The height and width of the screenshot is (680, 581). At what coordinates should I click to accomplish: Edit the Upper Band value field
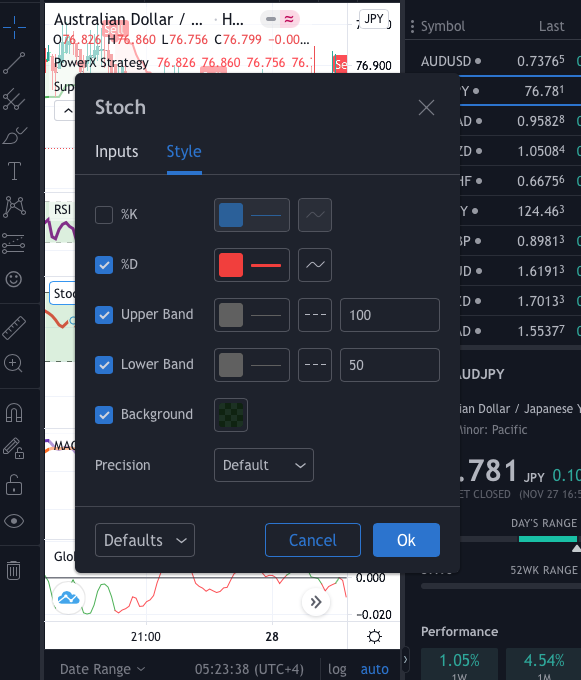coord(390,315)
